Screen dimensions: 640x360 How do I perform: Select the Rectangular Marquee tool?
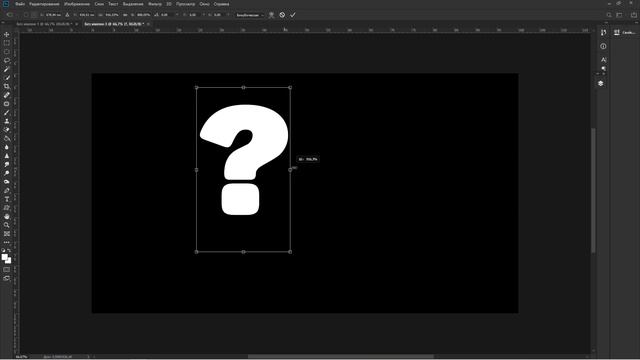(7, 43)
